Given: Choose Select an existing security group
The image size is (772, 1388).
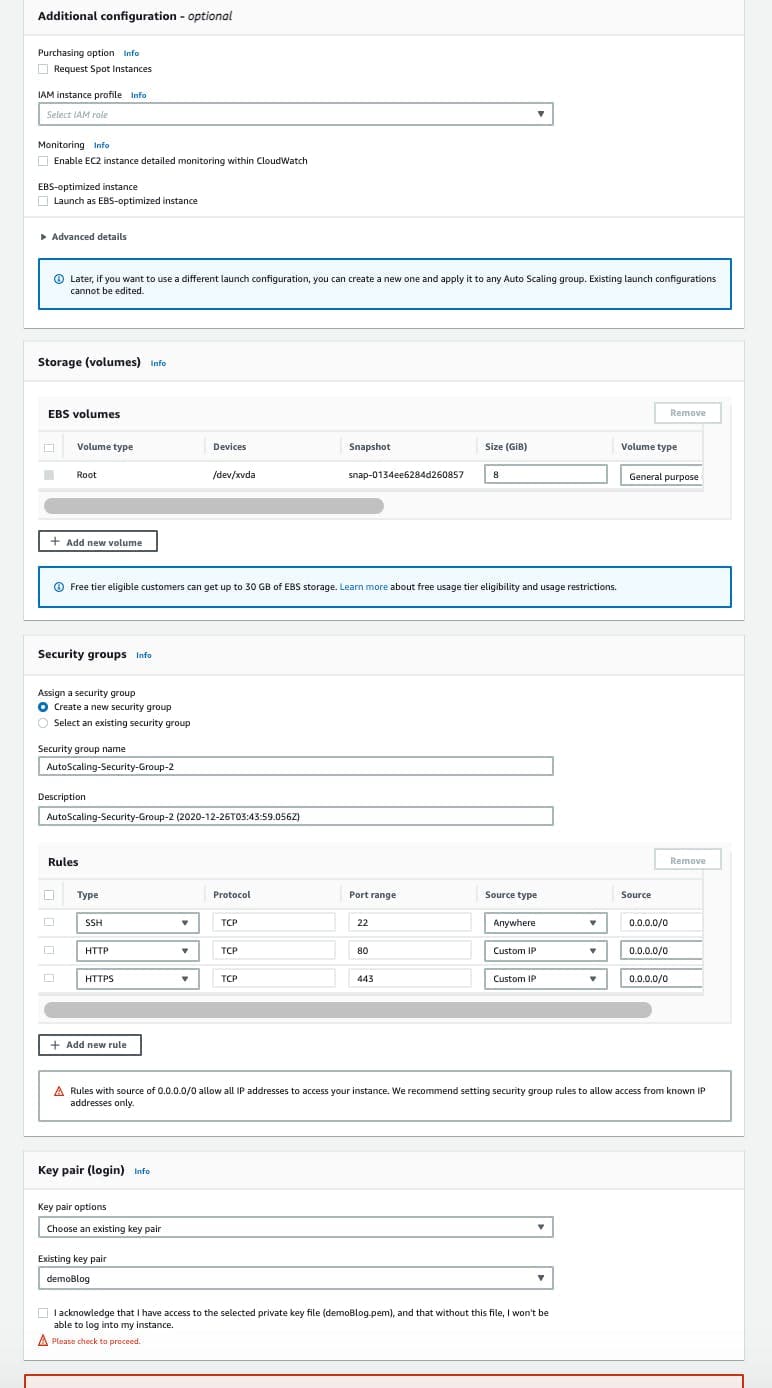Looking at the screenshot, I should point(43,723).
